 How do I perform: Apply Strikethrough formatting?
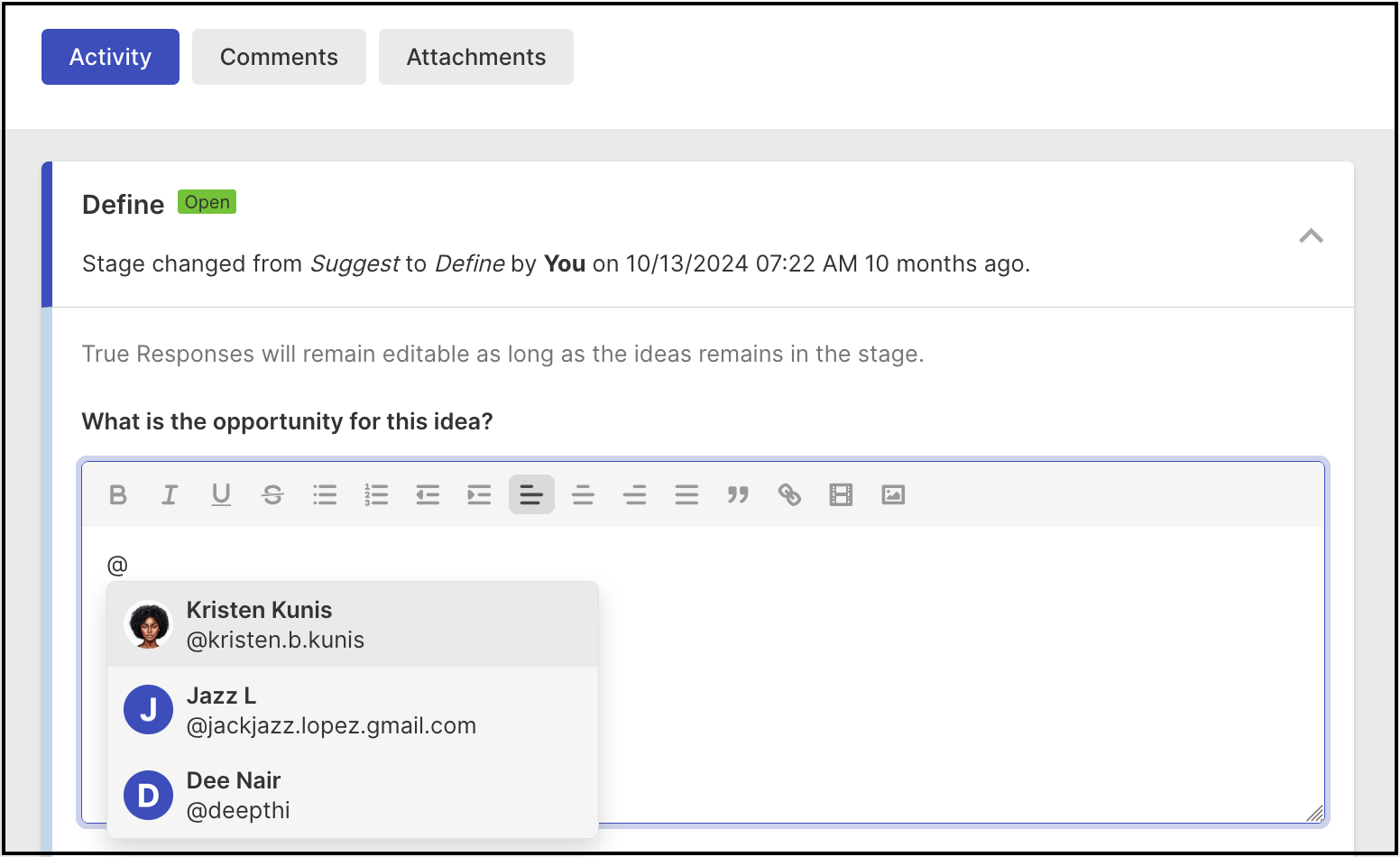click(x=272, y=494)
